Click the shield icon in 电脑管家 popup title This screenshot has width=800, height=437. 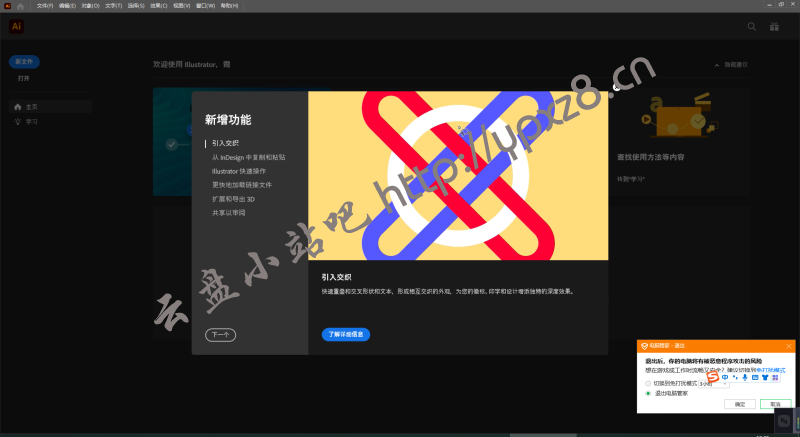[644, 346]
